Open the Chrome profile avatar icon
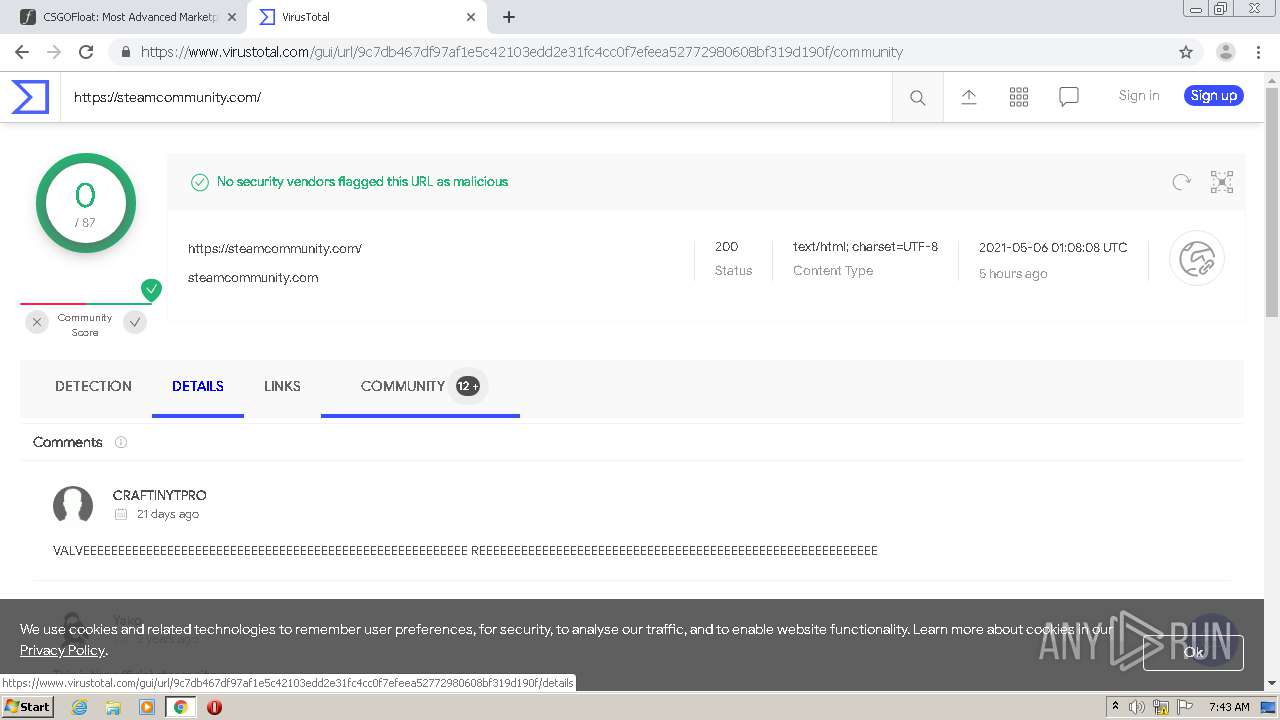This screenshot has width=1280, height=720. tap(1226, 52)
